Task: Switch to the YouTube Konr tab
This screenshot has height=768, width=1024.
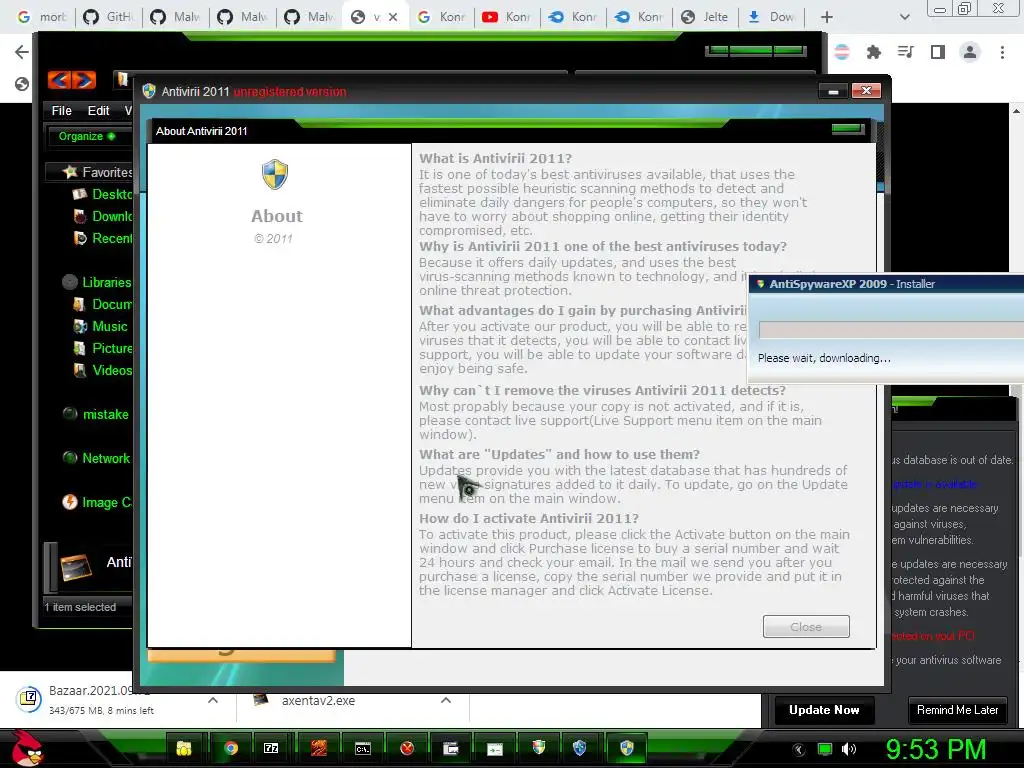Action: click(506, 17)
